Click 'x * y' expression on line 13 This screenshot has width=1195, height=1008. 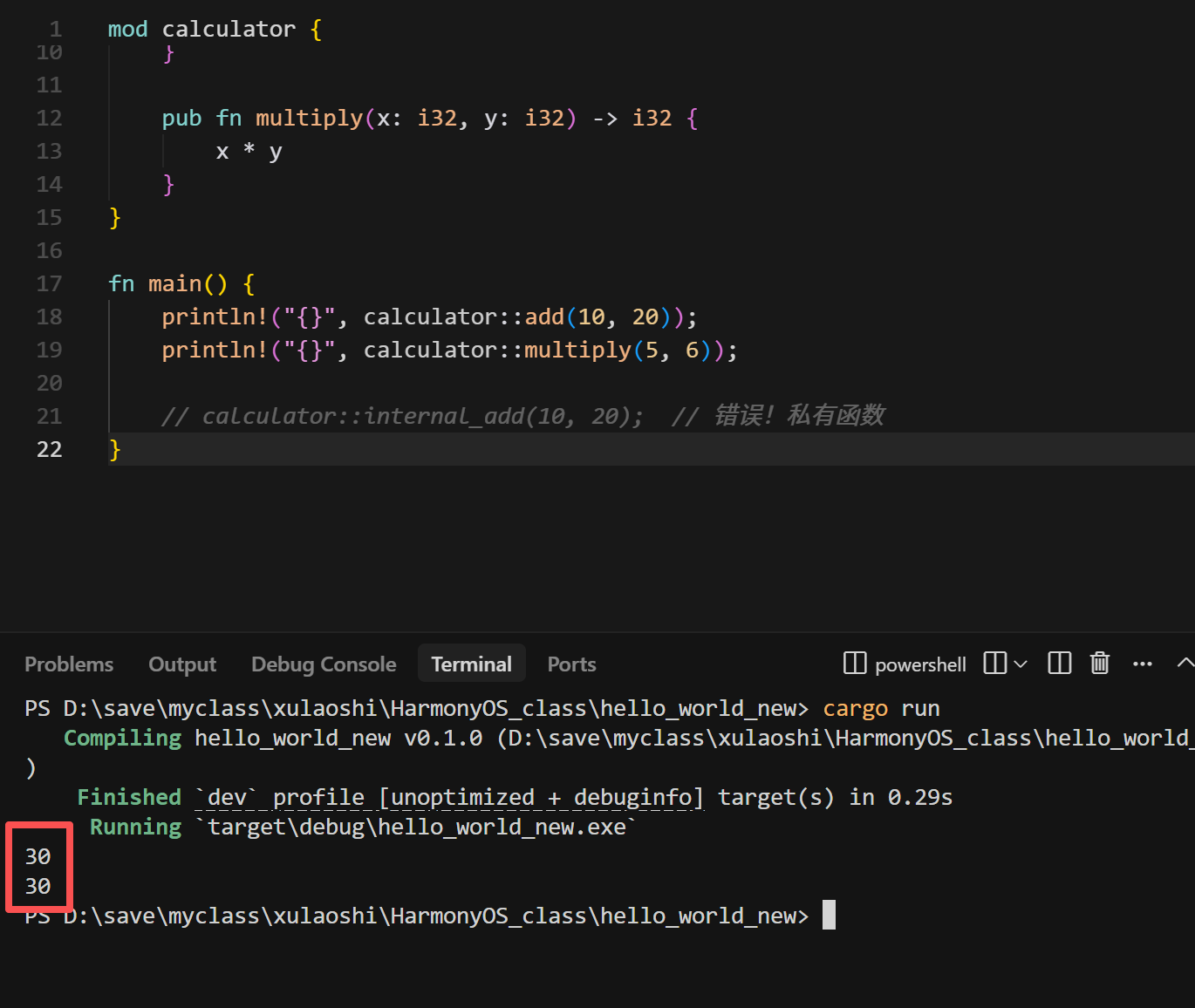tap(249, 152)
